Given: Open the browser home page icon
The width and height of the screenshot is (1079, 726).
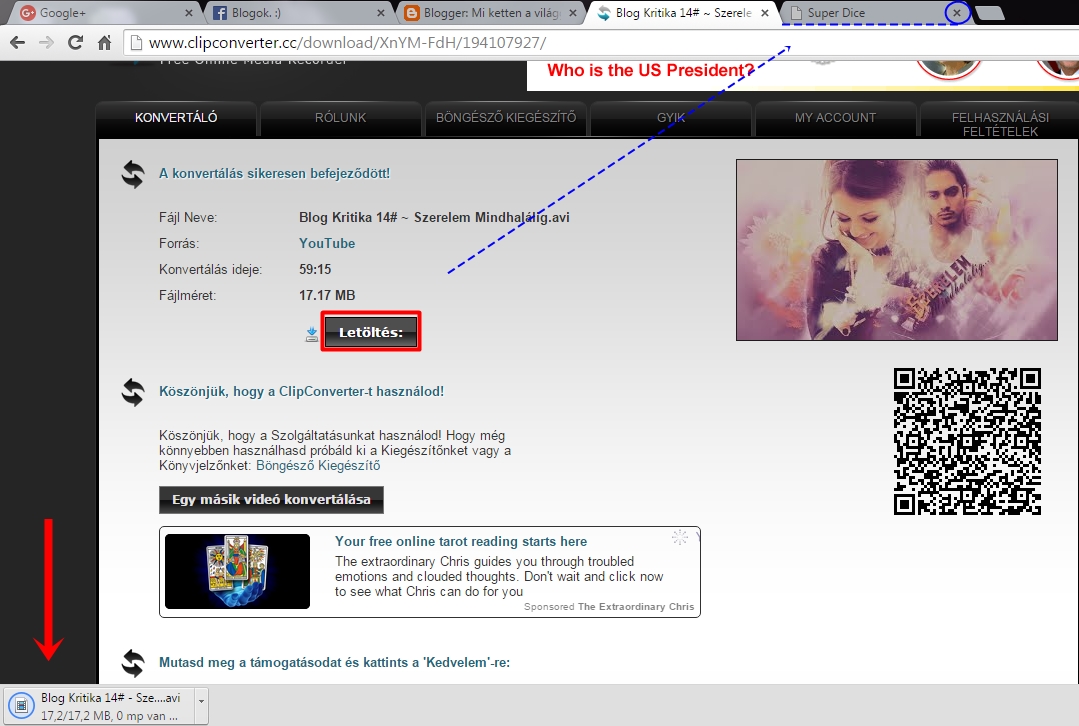Looking at the screenshot, I should 105,43.
